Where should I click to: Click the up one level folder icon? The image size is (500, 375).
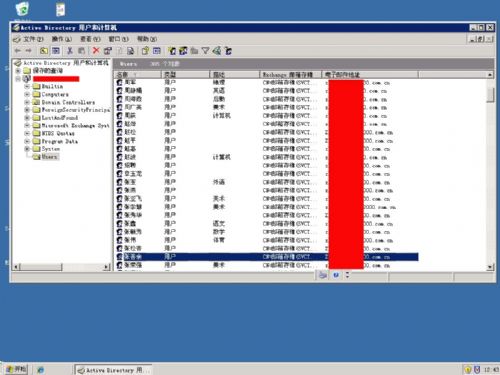pos(44,51)
